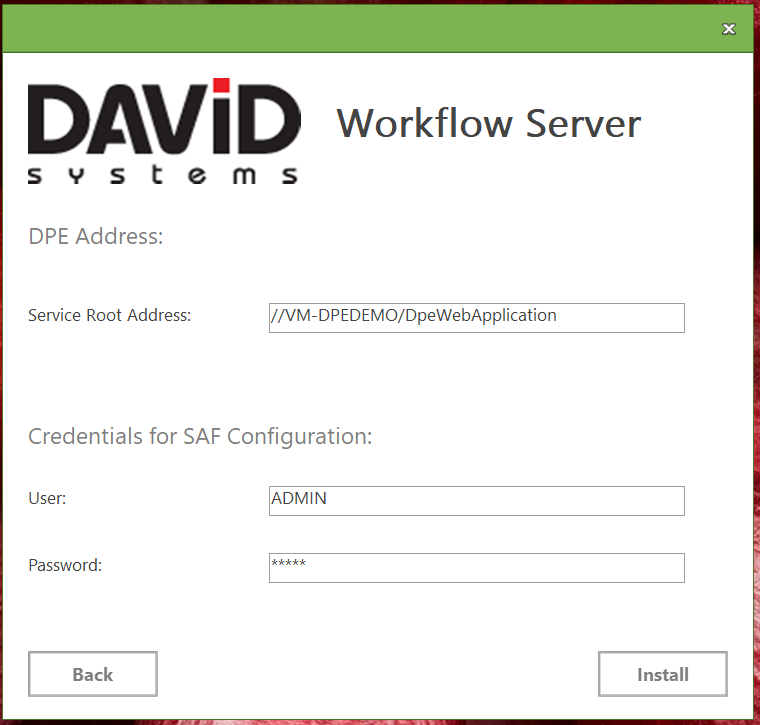The height and width of the screenshot is (725, 760).
Task: Go back with the Back button
Action: [x=93, y=674]
